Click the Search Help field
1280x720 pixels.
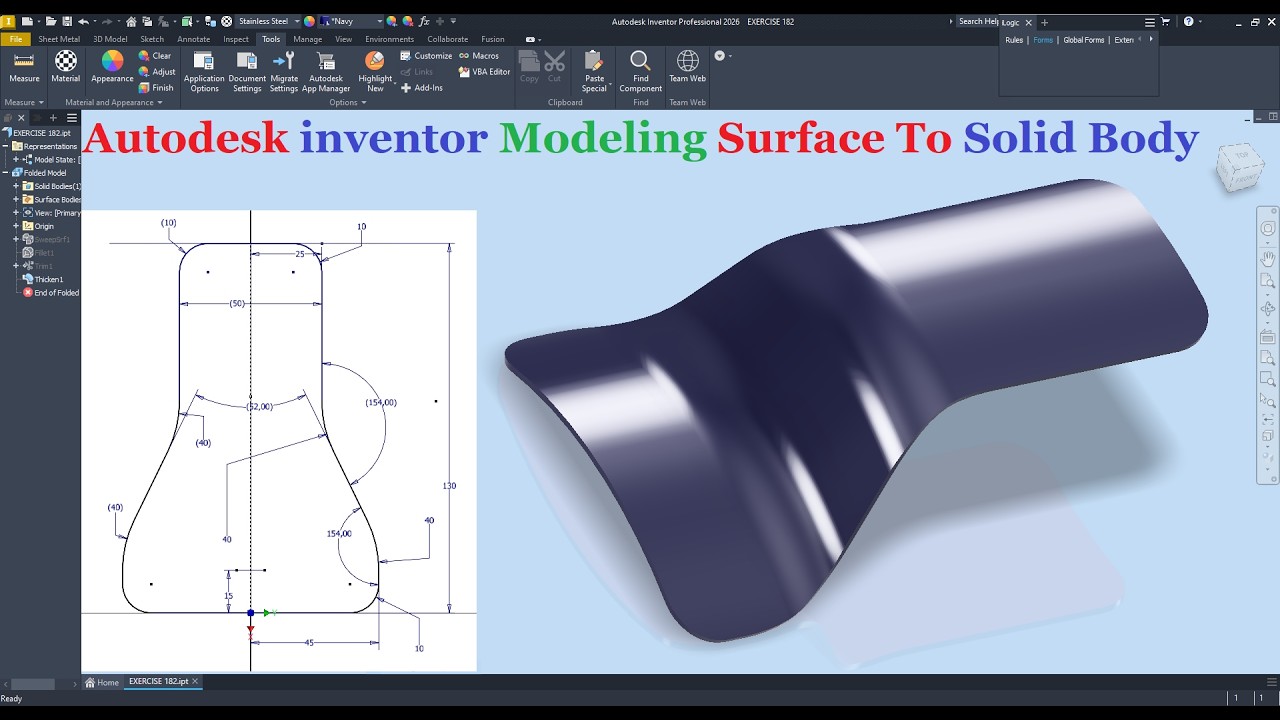(977, 21)
